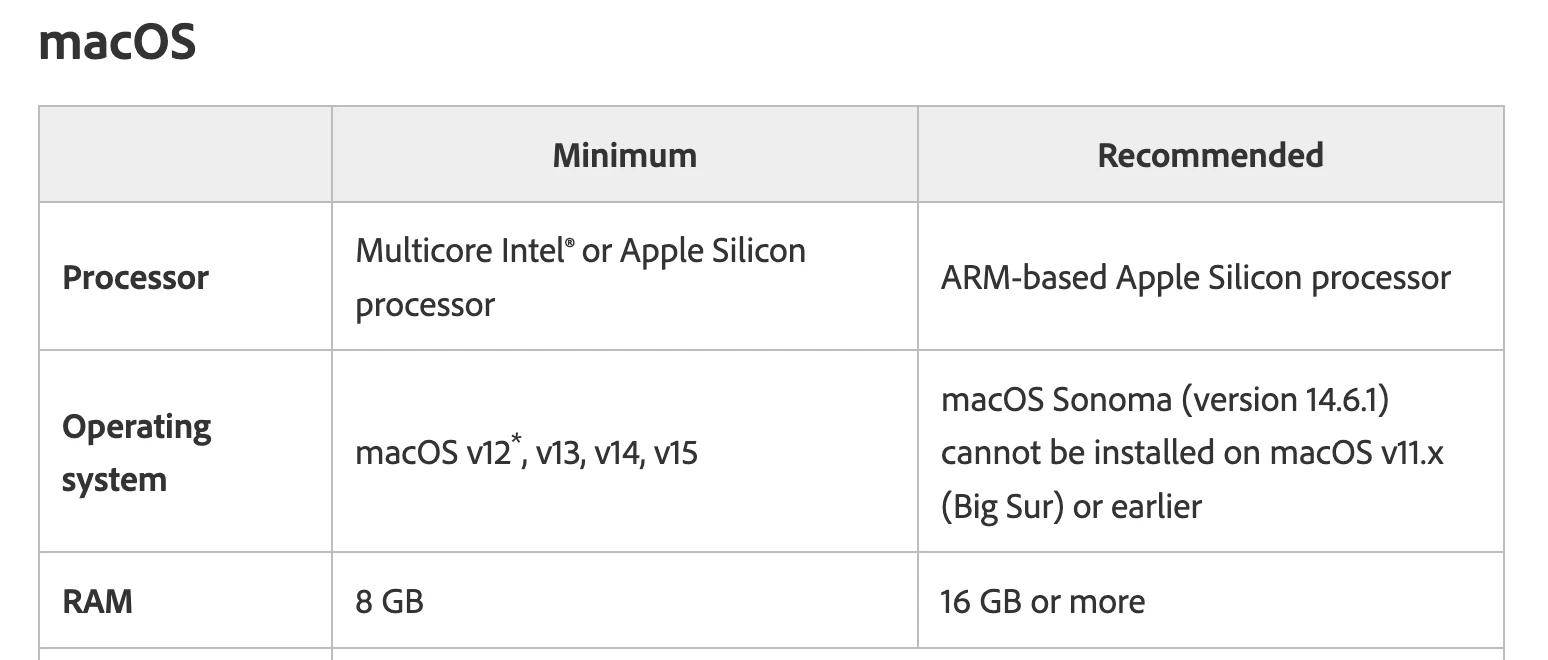Click the Processor row label
1548x660 pixels.
click(135, 278)
